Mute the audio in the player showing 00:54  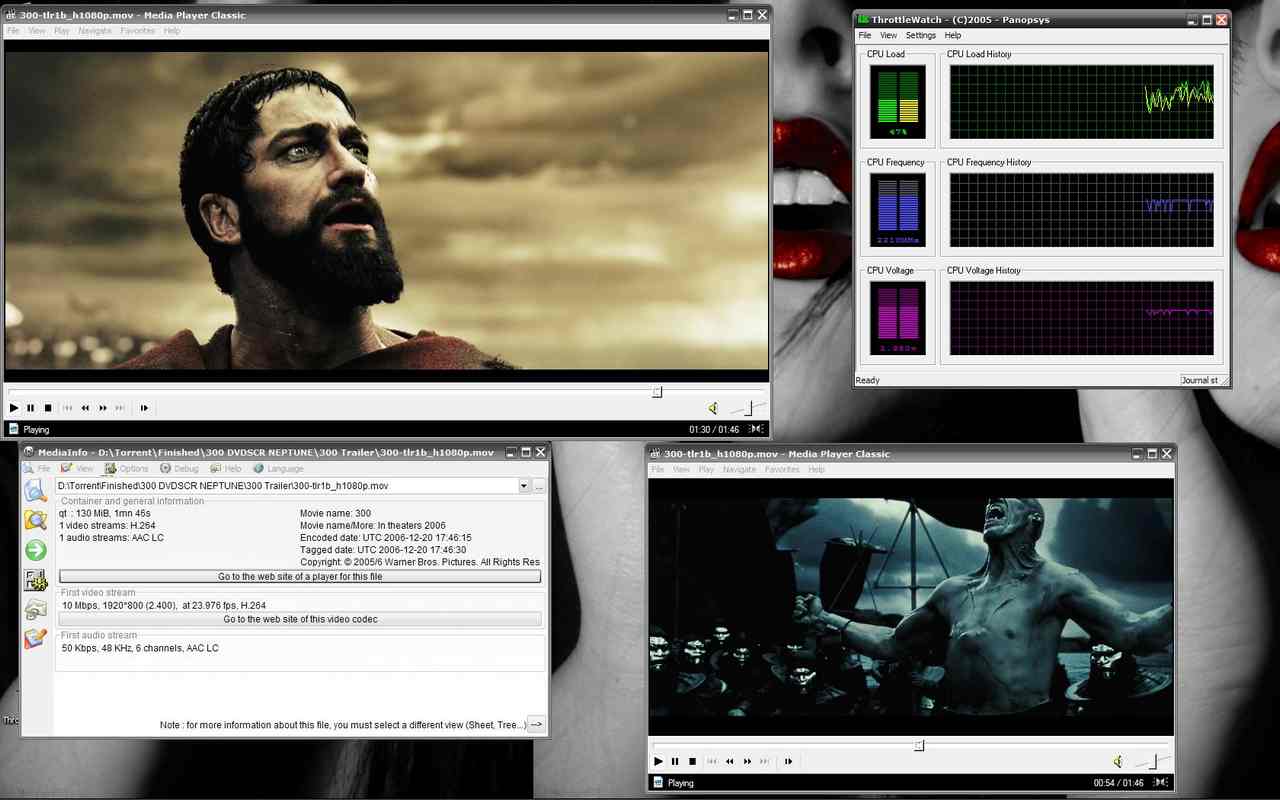[x=1118, y=762]
